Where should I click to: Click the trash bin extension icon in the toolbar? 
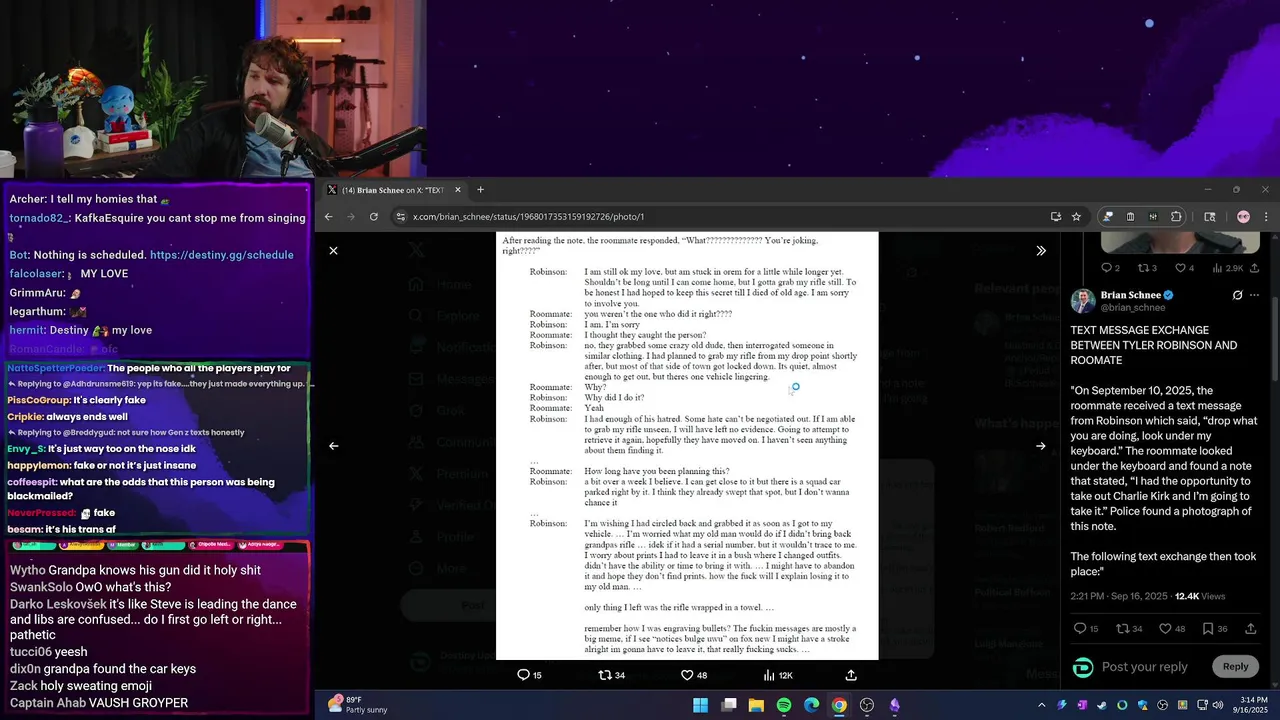[x=1131, y=216]
